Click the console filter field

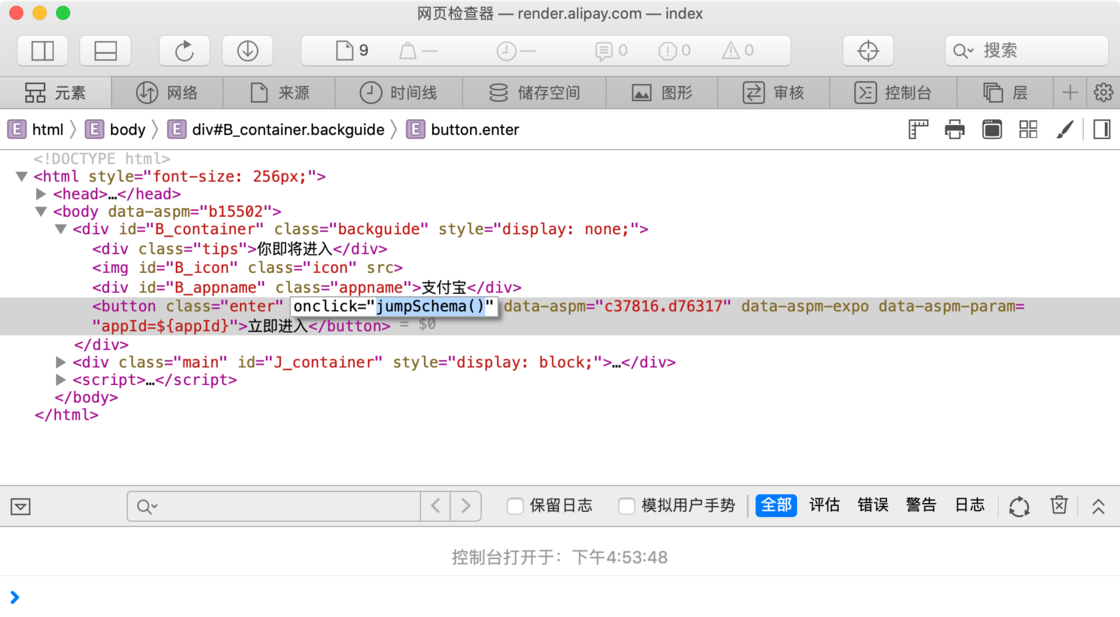[274, 506]
